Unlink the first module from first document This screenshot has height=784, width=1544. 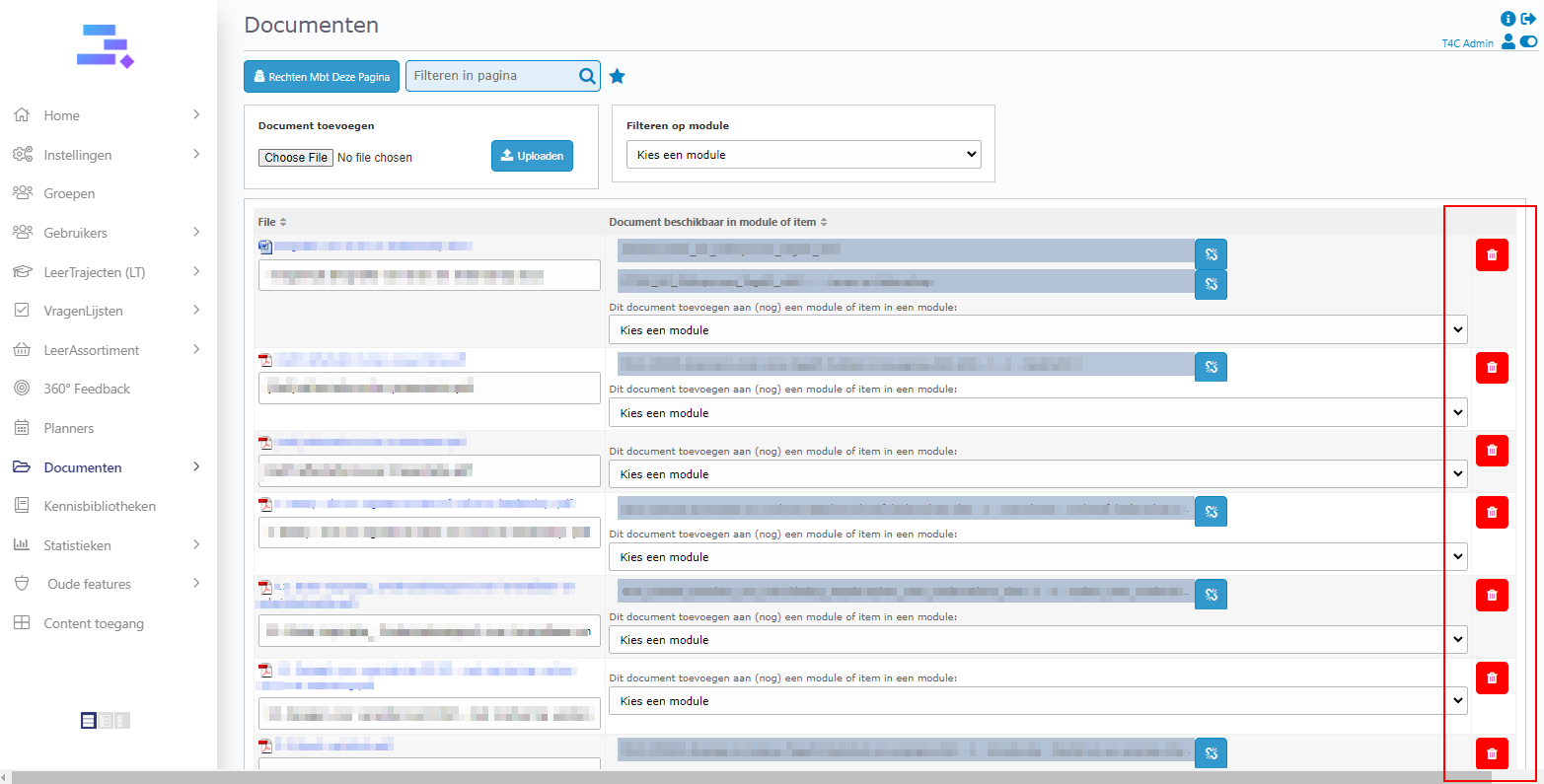[x=1211, y=254]
